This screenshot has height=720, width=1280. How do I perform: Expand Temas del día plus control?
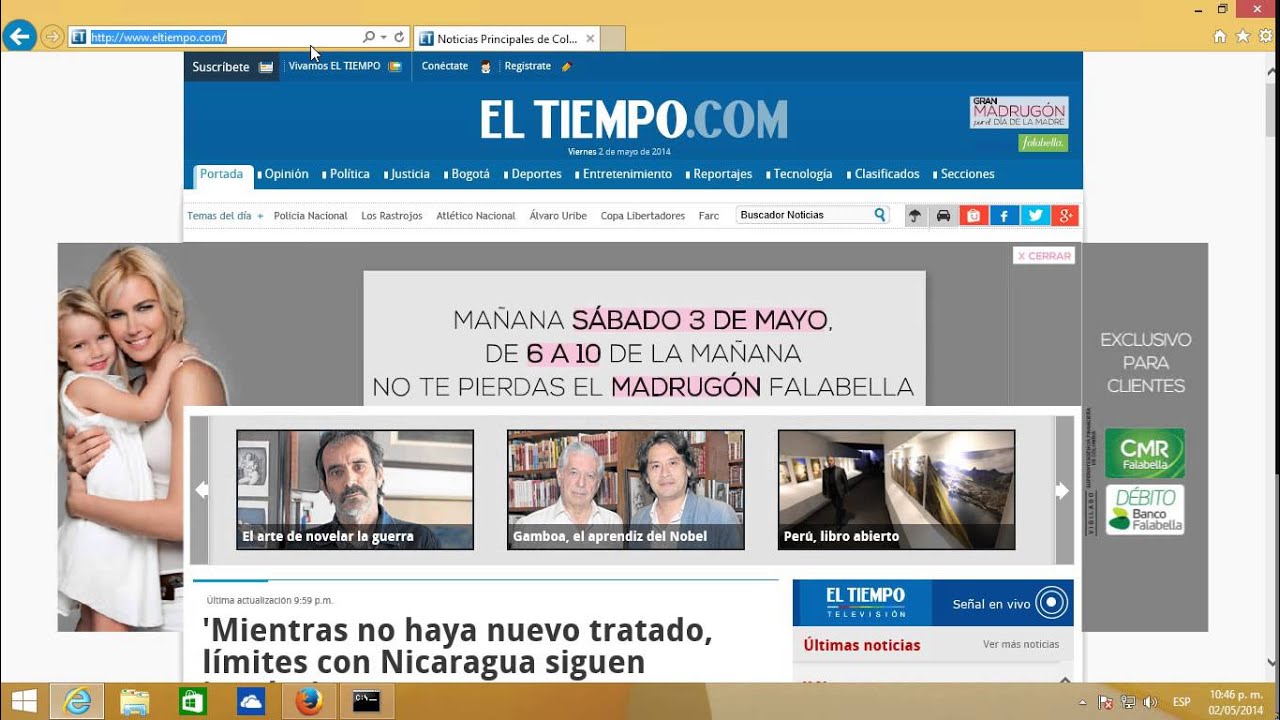point(260,216)
